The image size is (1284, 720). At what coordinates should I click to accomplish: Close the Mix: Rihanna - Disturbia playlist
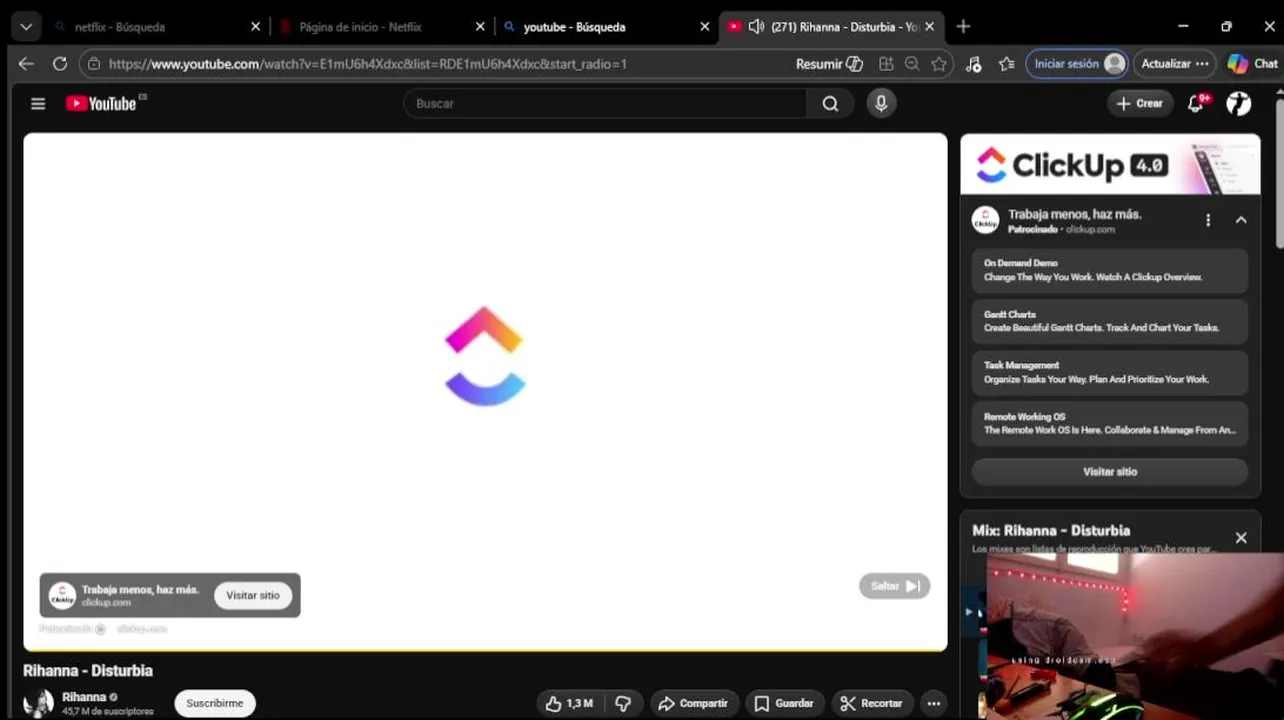click(x=1241, y=538)
